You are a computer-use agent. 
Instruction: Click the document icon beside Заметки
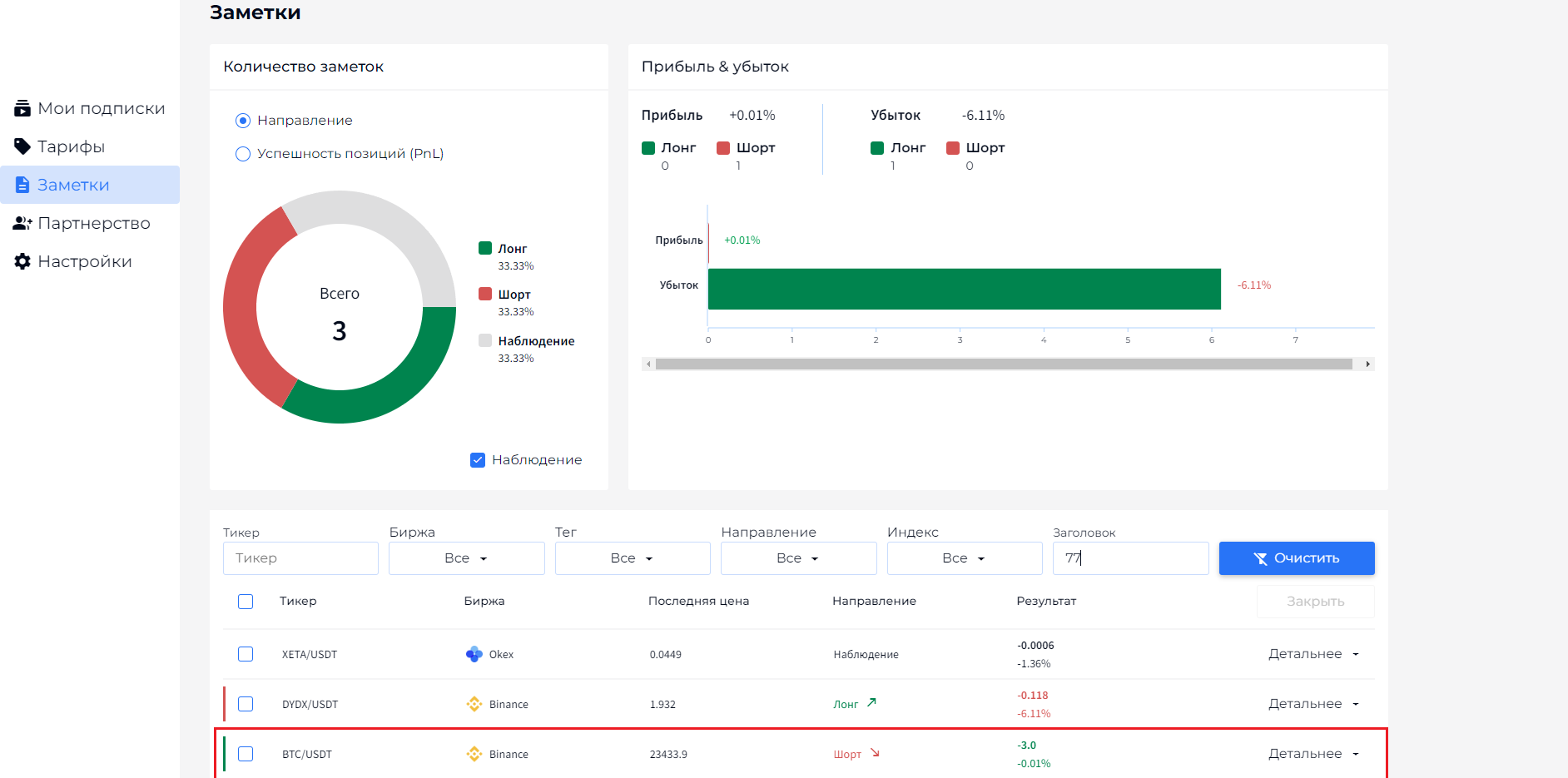(22, 185)
